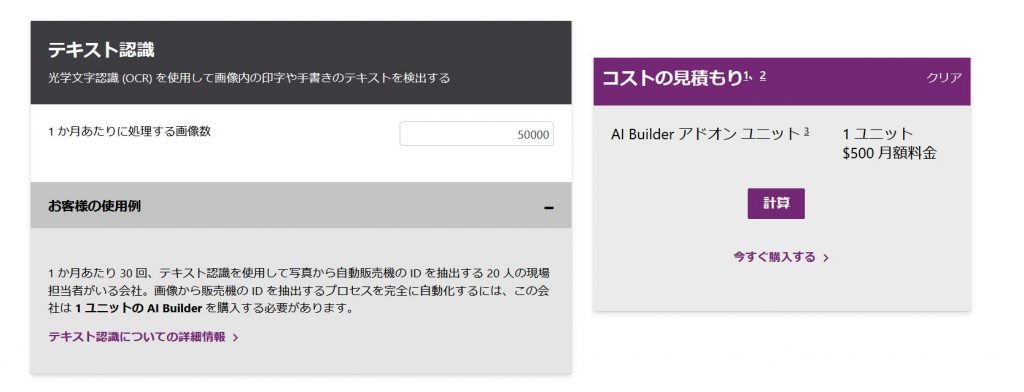This screenshot has width=1024, height=392.
Task: Open テキスト認識についての詳細情報 link
Action: pyautogui.click(x=143, y=337)
